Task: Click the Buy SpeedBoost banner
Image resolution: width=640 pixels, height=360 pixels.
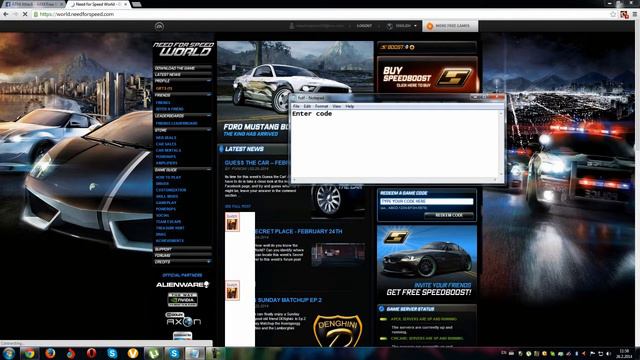Action: click(427, 74)
